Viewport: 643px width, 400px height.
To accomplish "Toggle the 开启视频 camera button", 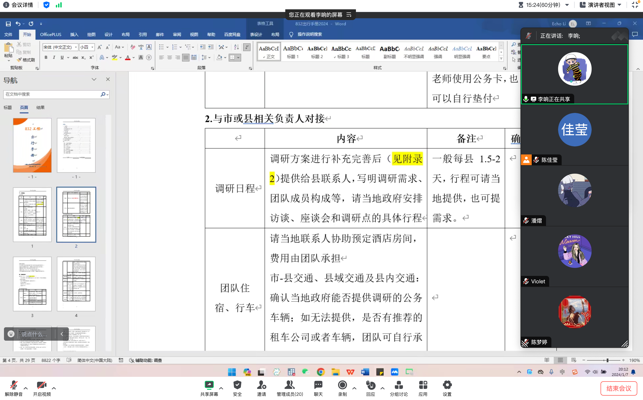I will pyautogui.click(x=42, y=386).
